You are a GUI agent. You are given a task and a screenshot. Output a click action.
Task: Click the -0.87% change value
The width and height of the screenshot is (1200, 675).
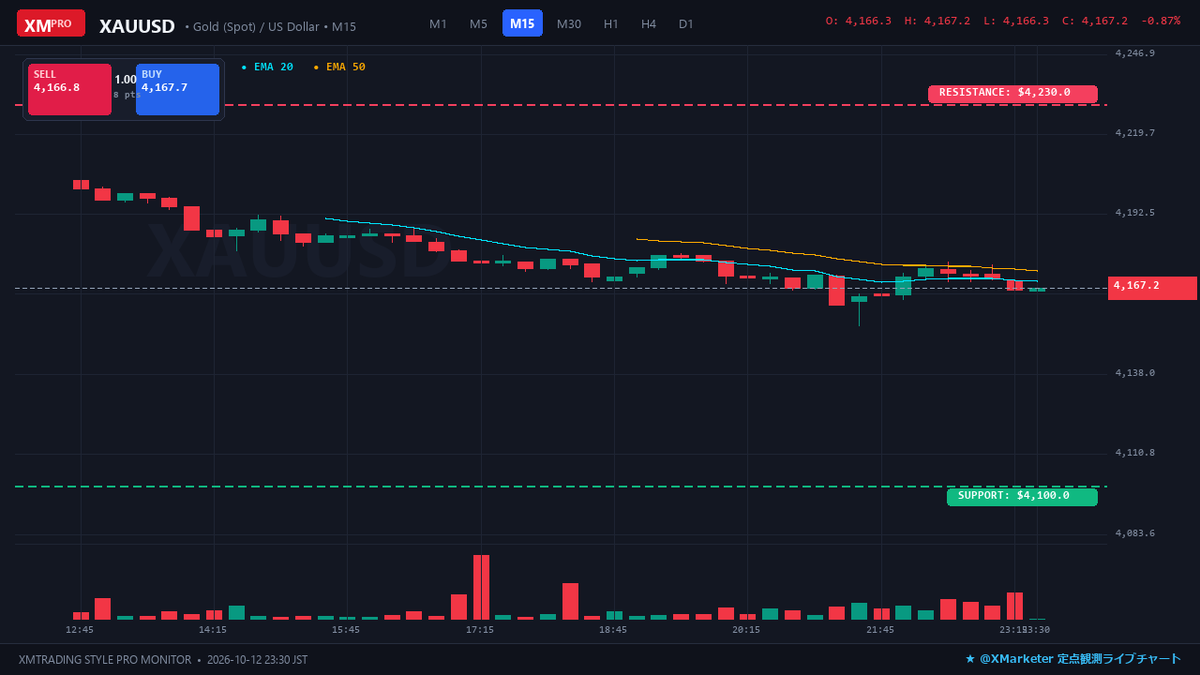pyautogui.click(x=1160, y=21)
